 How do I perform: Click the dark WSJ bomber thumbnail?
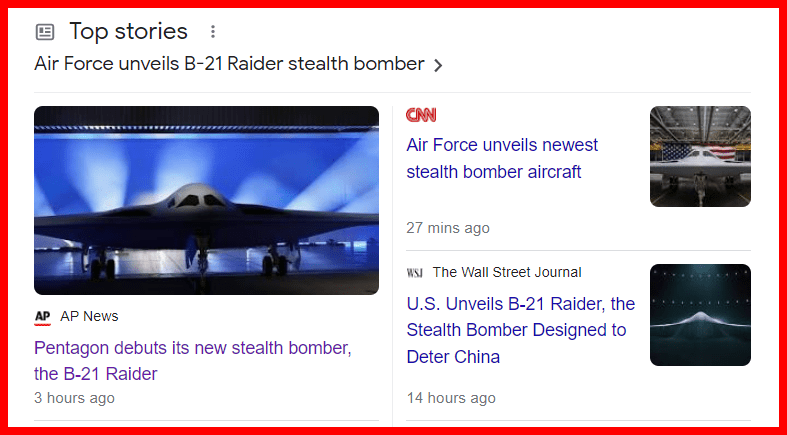[700, 315]
